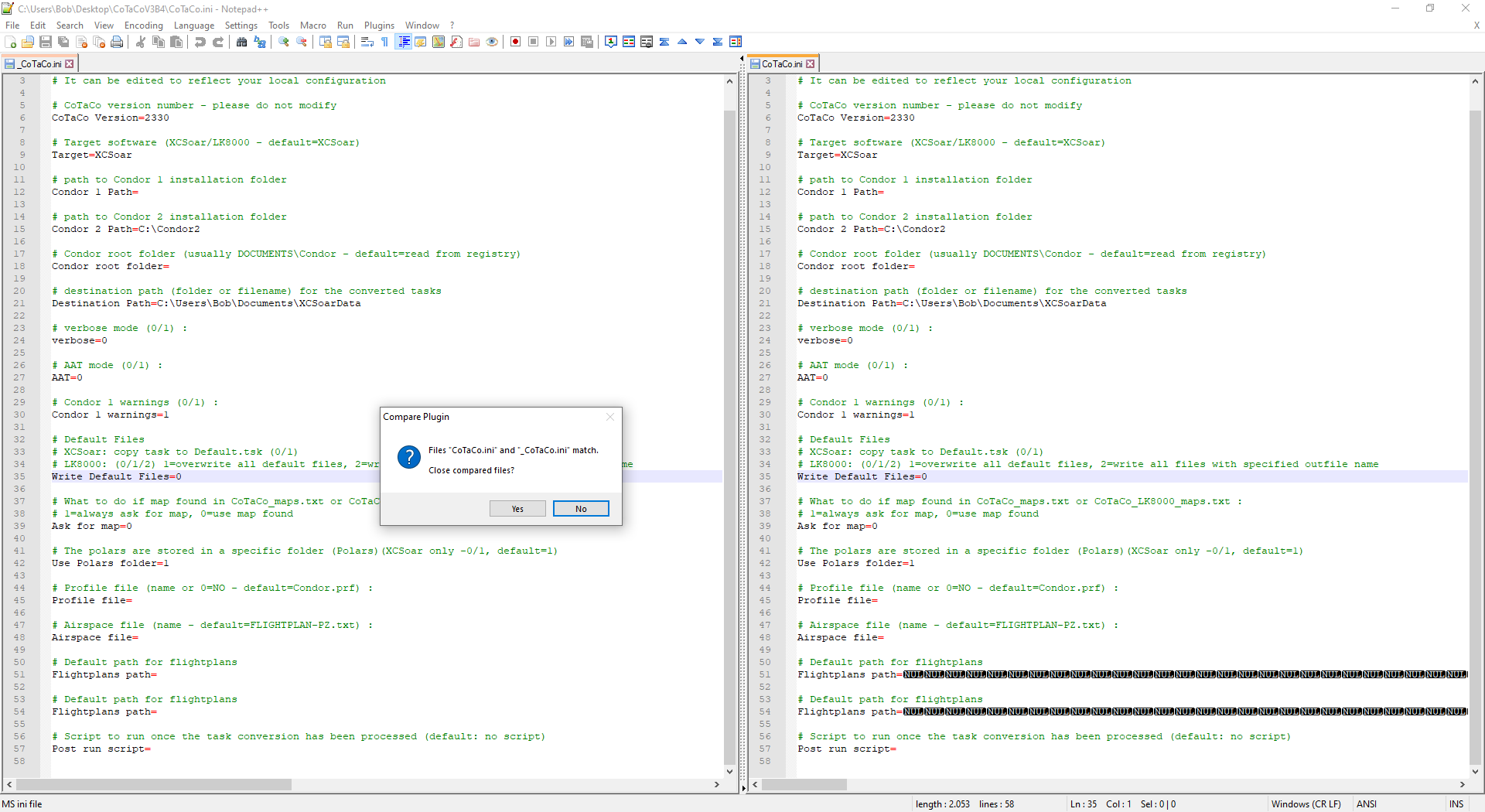
Task: Zoom out using the magnifier minus icon
Action: 302,42
